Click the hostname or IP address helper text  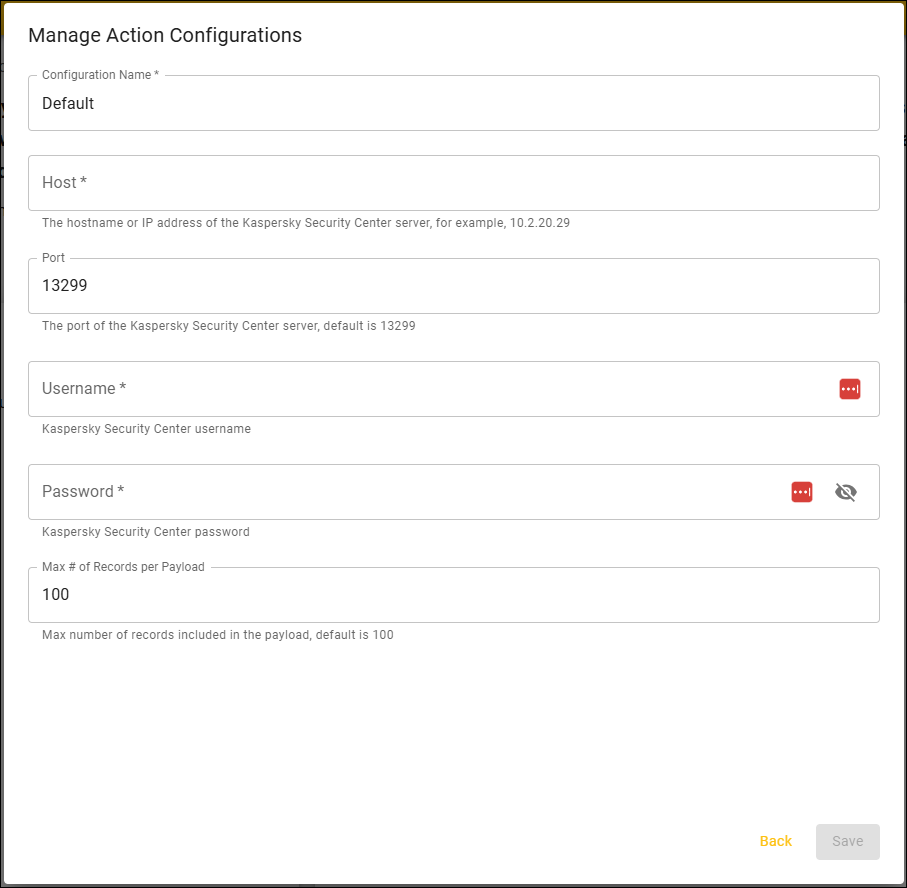click(x=305, y=223)
